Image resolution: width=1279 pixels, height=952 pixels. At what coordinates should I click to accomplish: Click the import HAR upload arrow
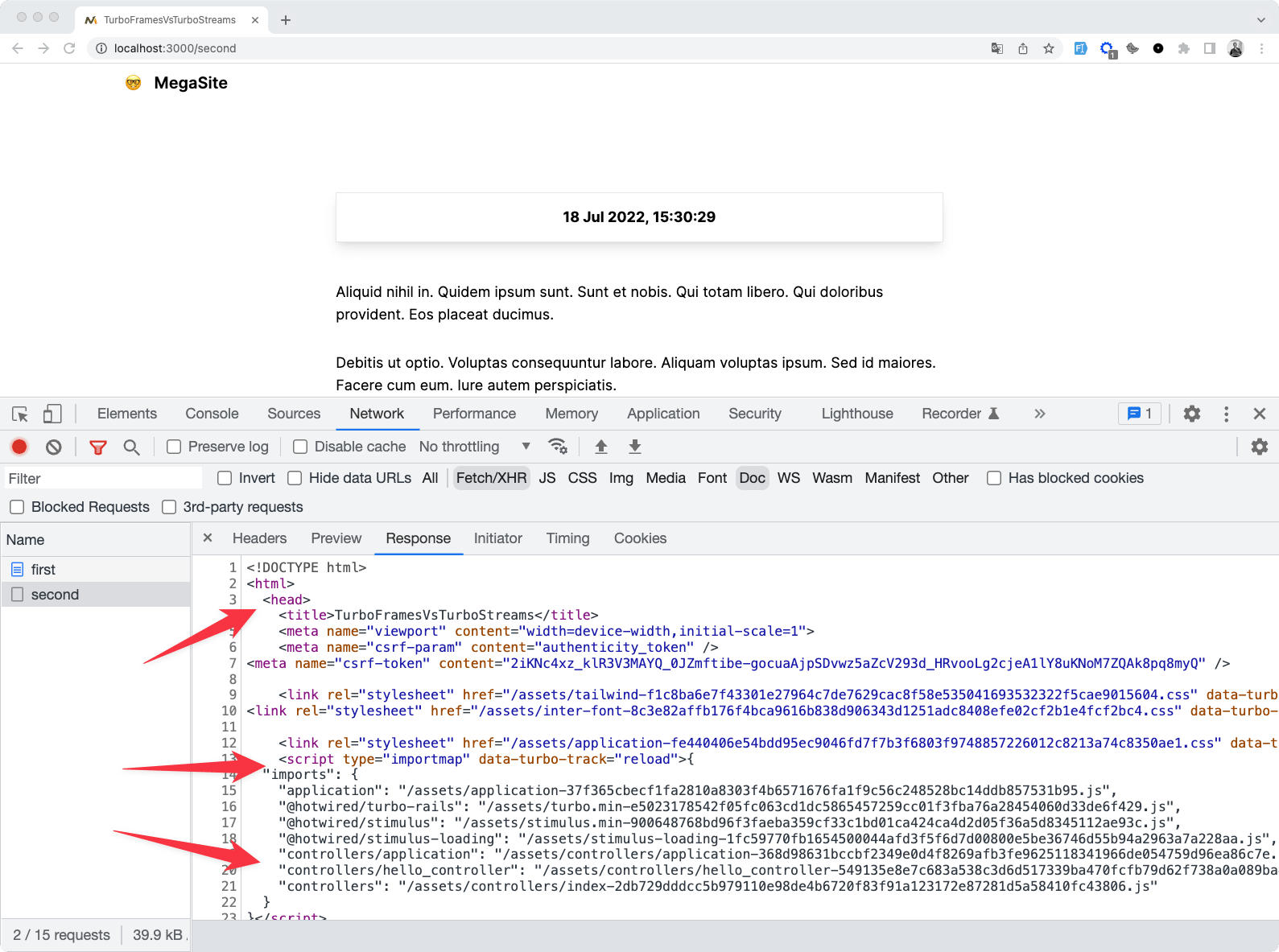pyautogui.click(x=601, y=447)
